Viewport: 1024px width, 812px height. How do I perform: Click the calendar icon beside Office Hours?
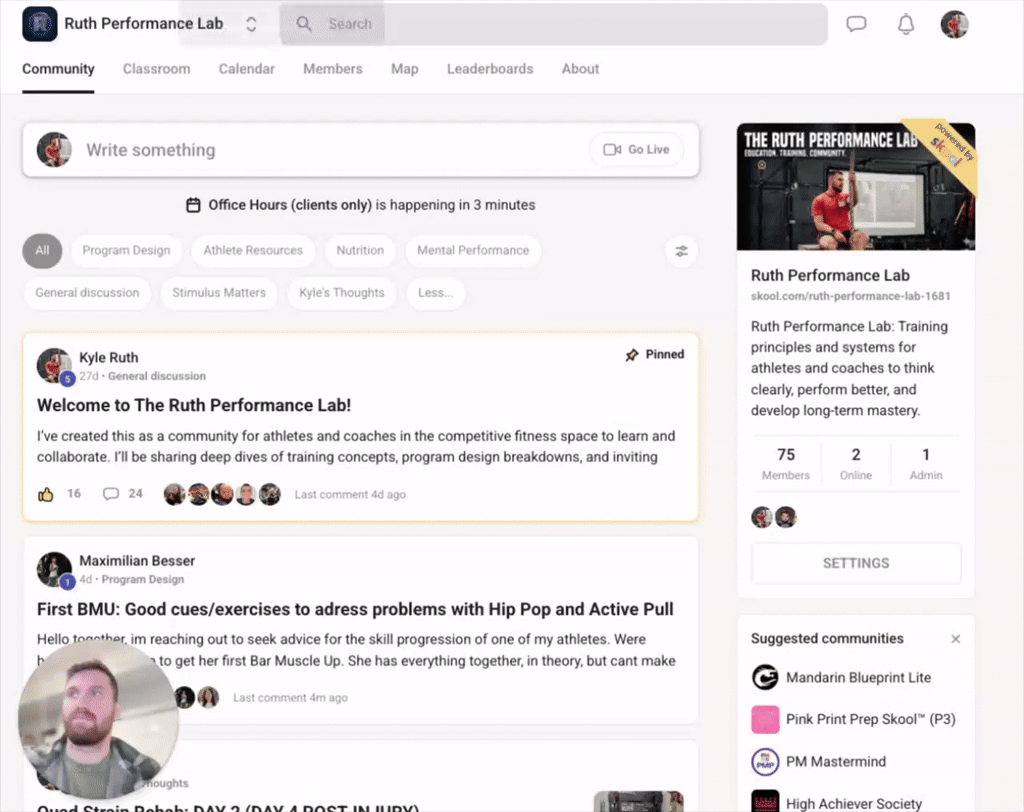point(194,204)
